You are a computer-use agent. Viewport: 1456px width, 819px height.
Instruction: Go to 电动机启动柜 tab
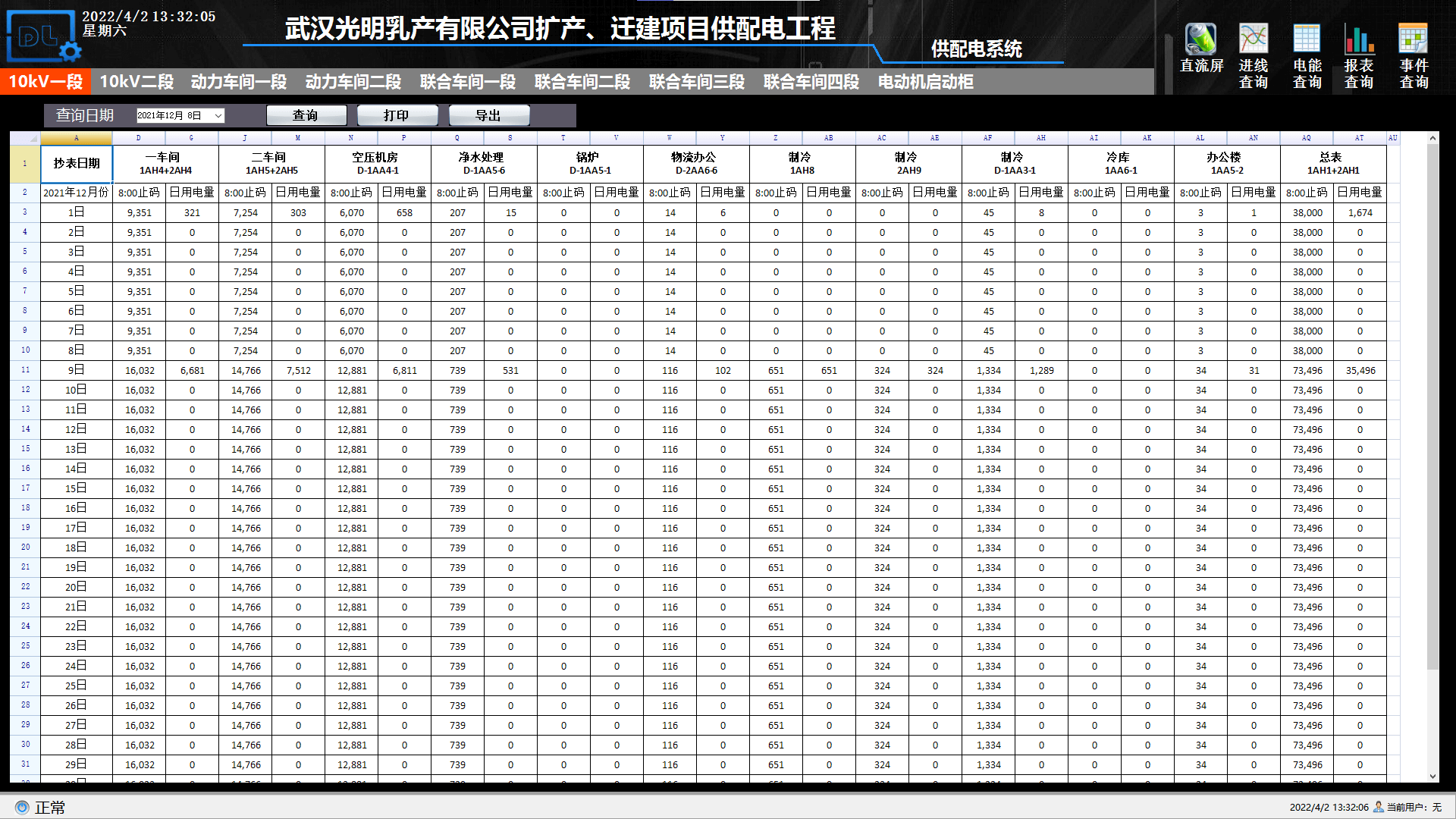pyautogui.click(x=925, y=82)
